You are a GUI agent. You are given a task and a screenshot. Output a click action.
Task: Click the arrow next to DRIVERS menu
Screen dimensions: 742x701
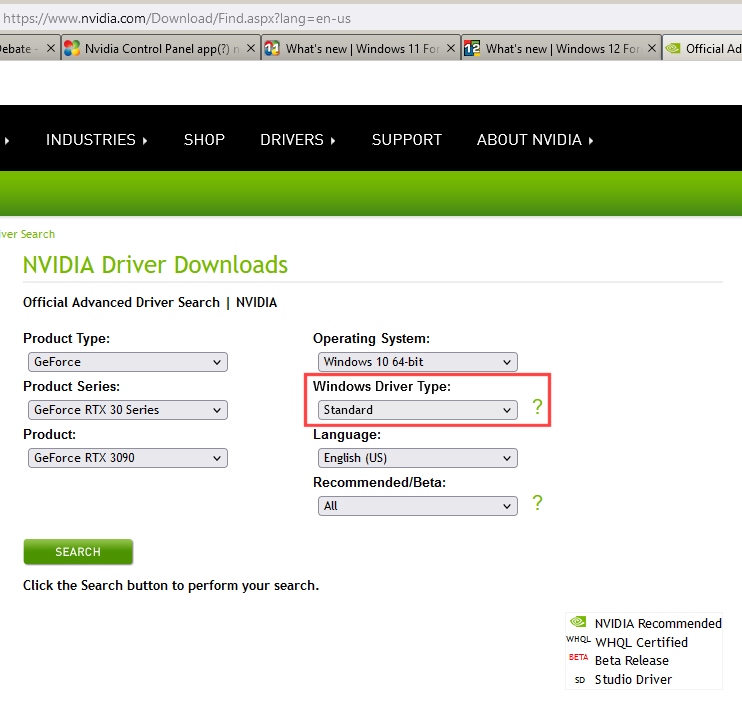click(x=333, y=141)
